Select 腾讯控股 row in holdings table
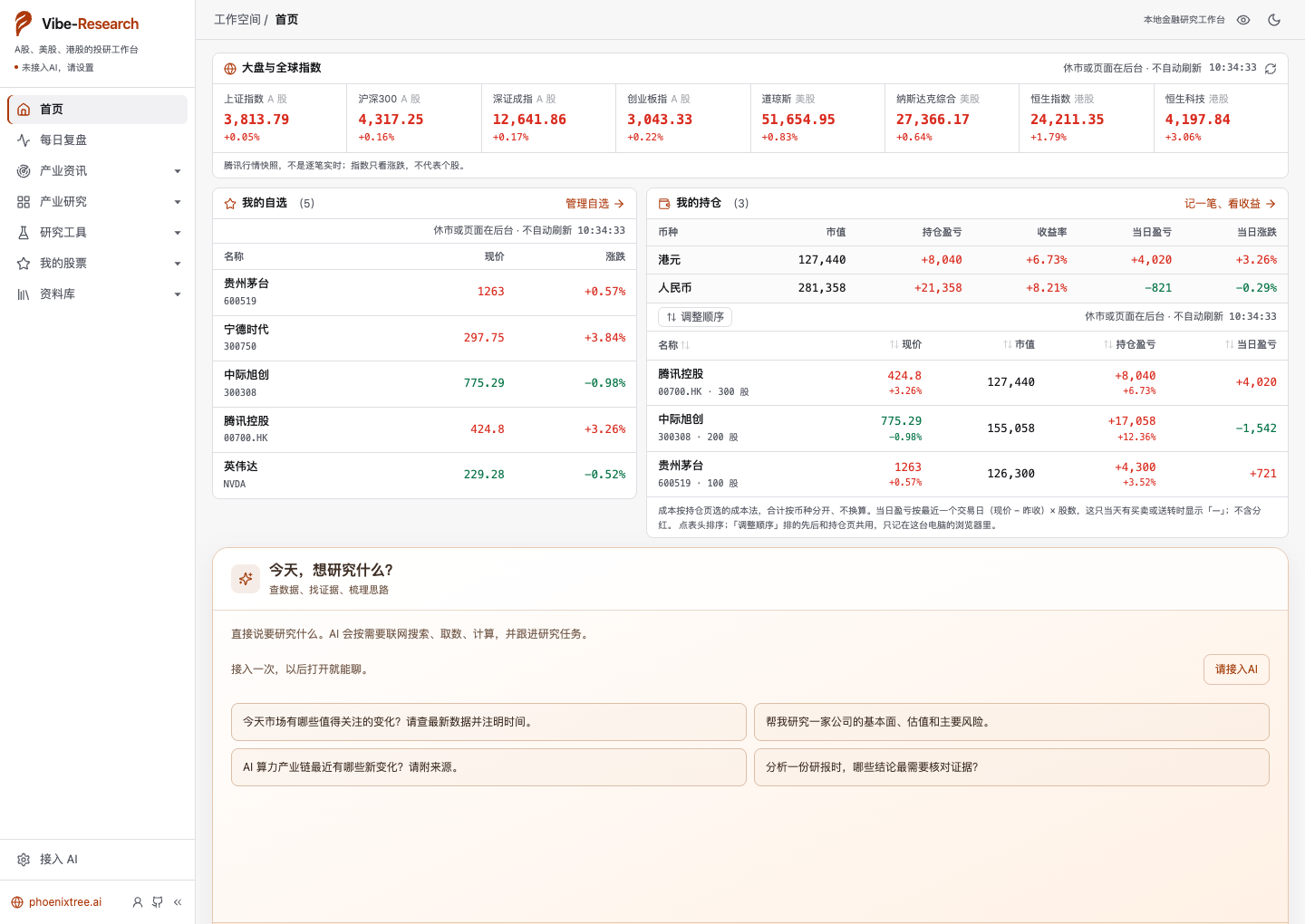Viewport: 1305px width, 924px height. click(967, 383)
